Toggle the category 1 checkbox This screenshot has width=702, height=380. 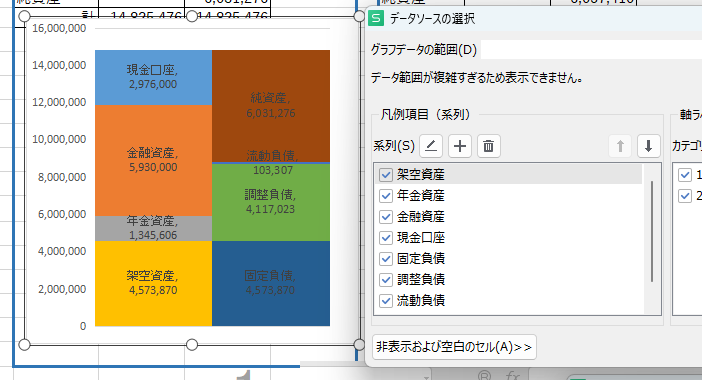[x=685, y=175]
